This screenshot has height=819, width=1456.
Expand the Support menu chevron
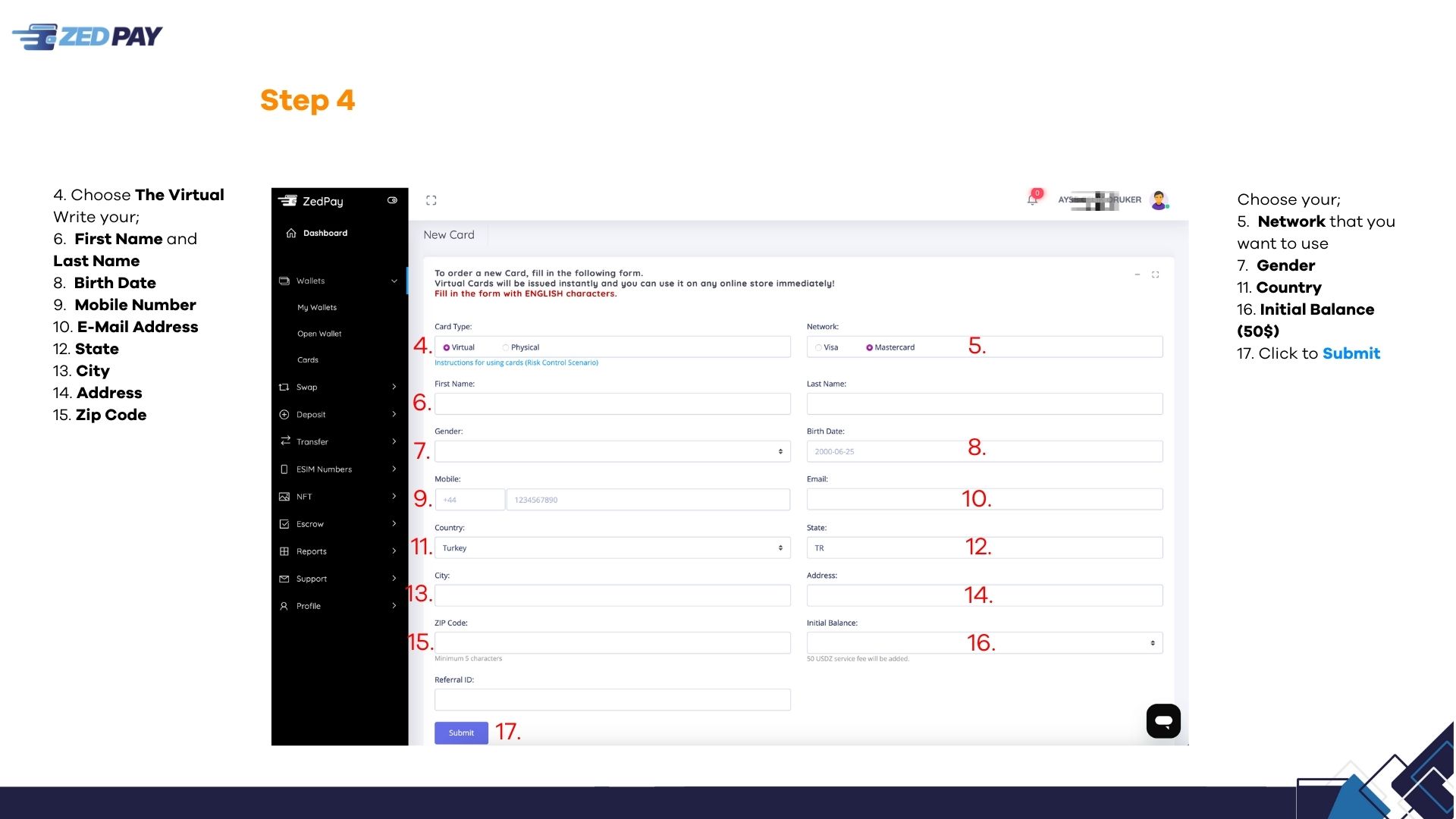394,578
